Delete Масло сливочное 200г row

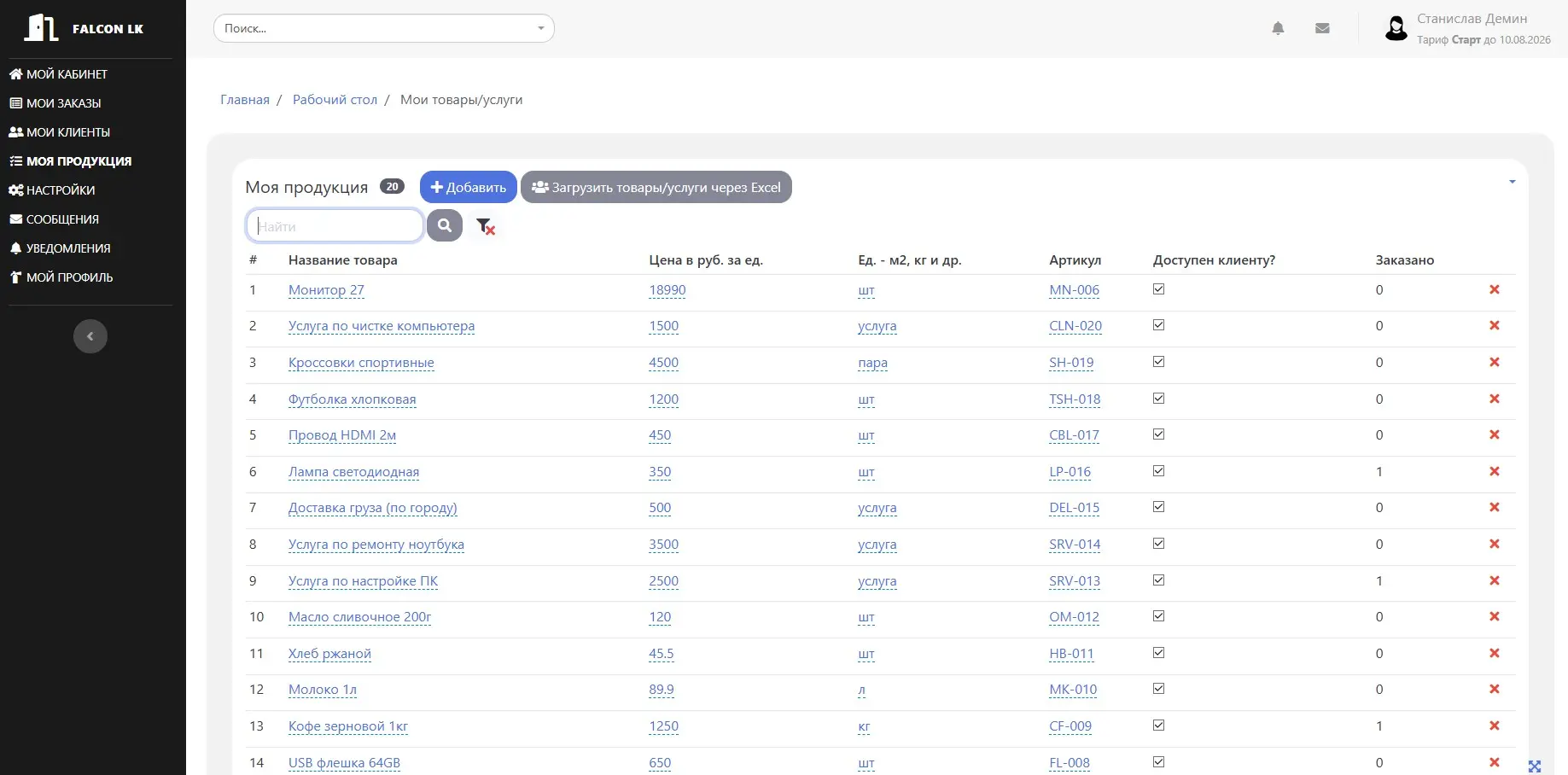(x=1495, y=616)
